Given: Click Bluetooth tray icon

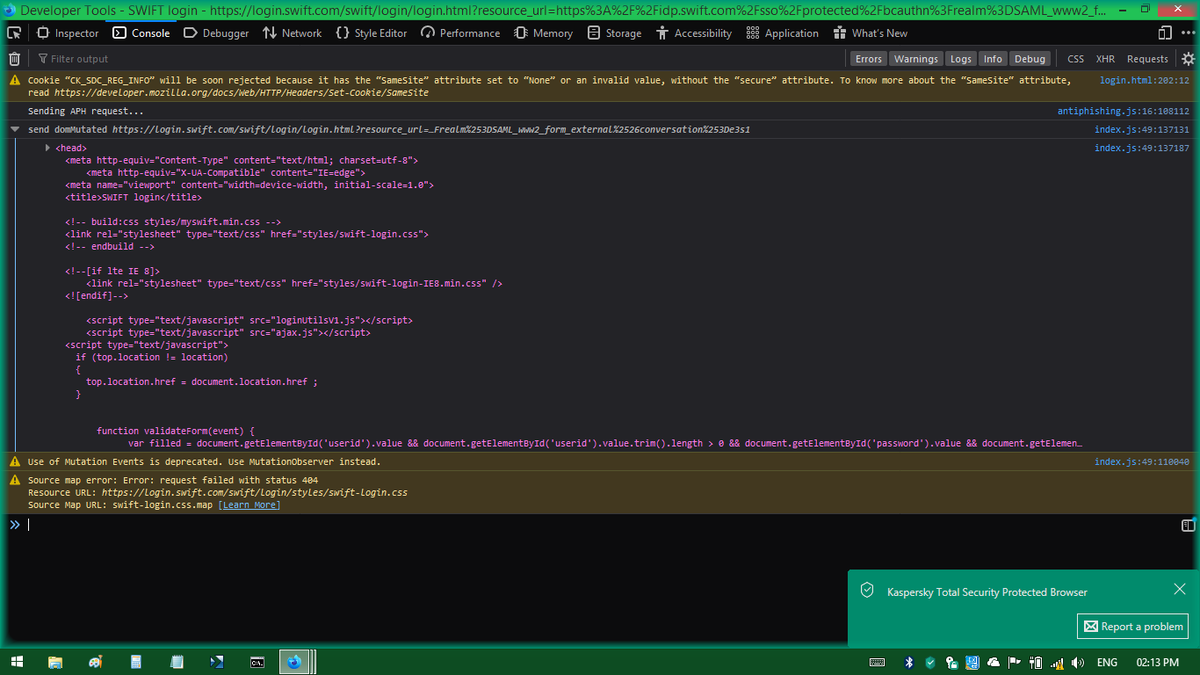Looking at the screenshot, I should tap(908, 662).
